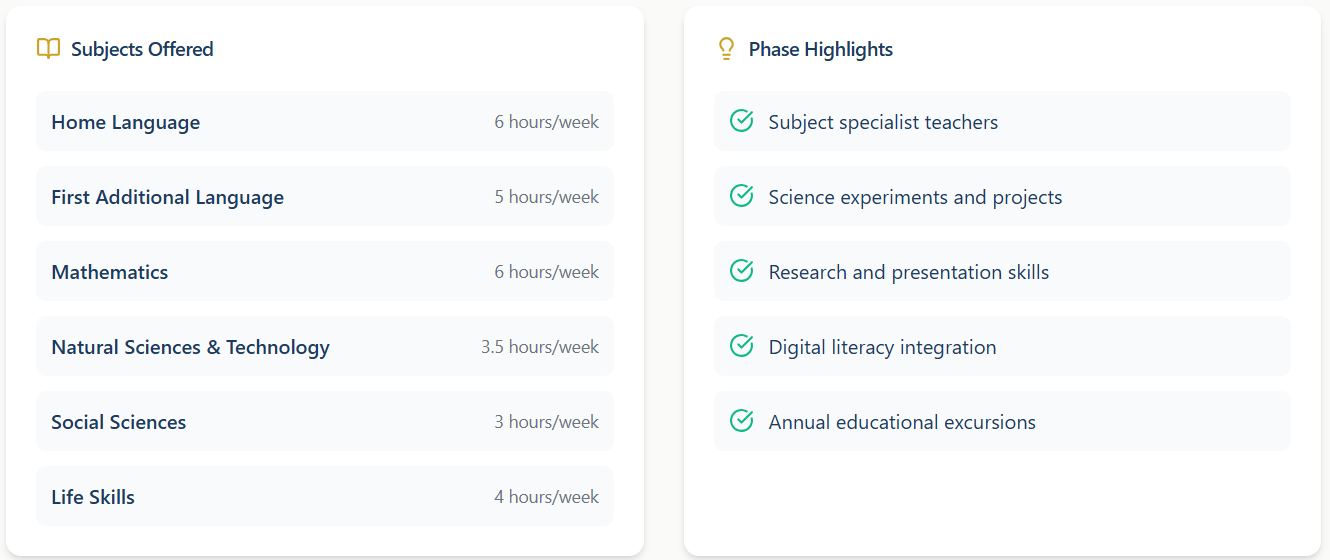
Task: Select the Home Language subject row
Action: [x=325, y=122]
